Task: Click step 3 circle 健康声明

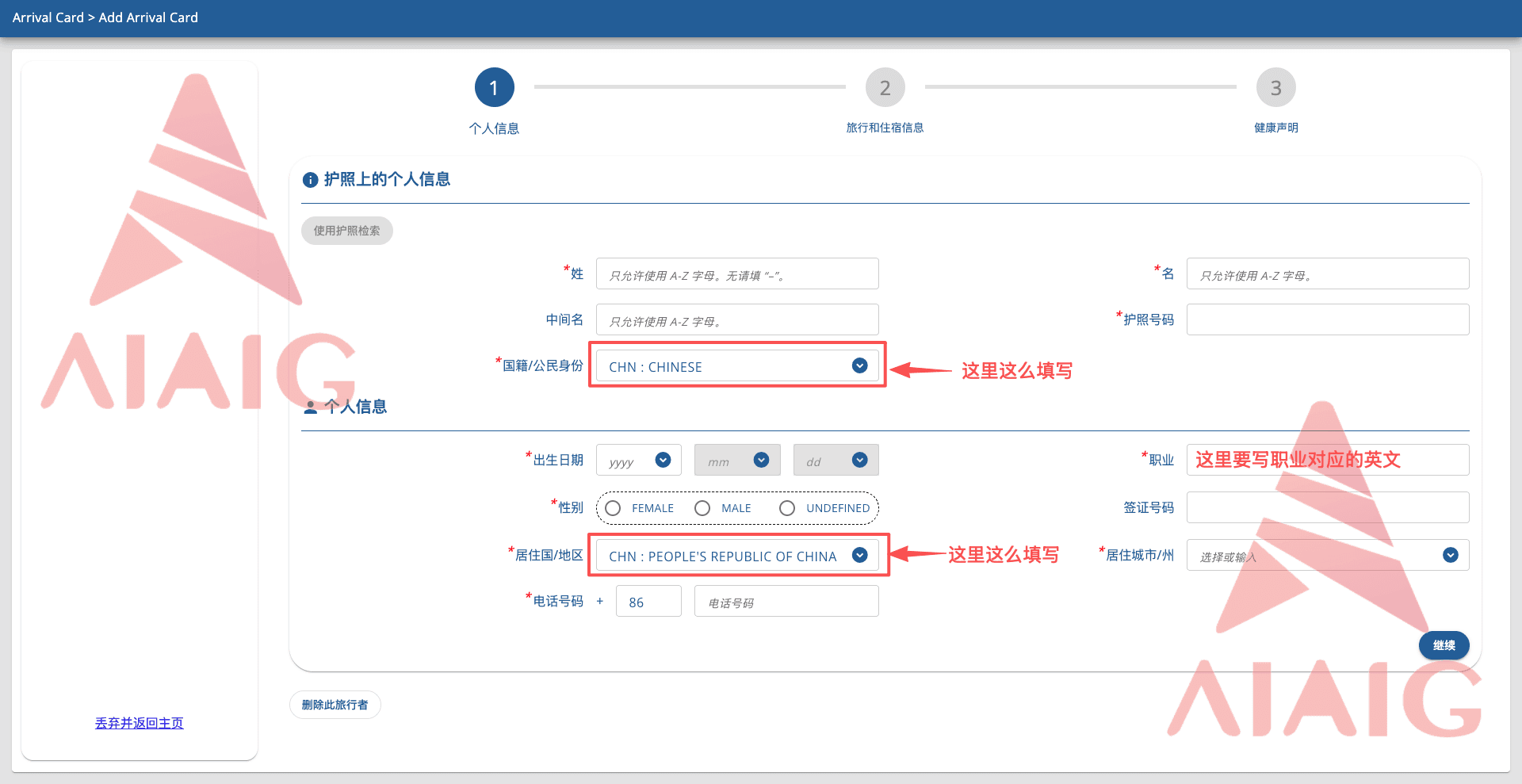Action: [x=1275, y=88]
